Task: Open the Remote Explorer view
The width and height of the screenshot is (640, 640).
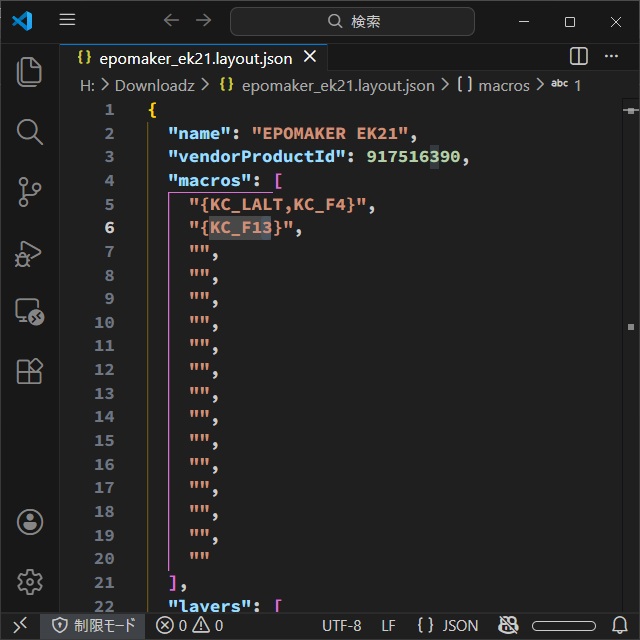Action: point(30,312)
